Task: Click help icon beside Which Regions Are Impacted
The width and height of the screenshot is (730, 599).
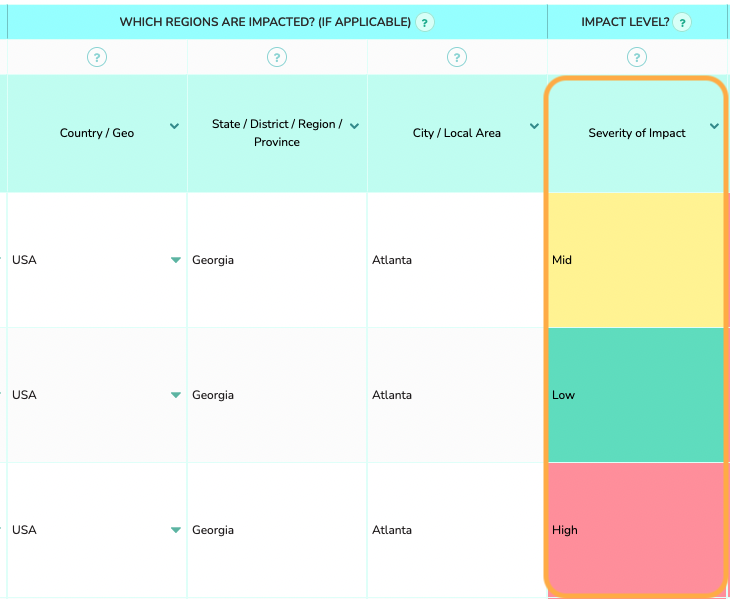Action: pyautogui.click(x=425, y=22)
